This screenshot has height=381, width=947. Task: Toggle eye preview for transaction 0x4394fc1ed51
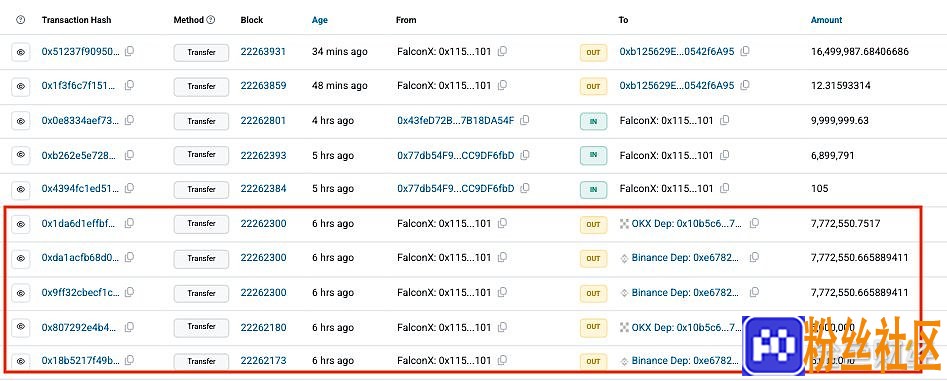21,190
